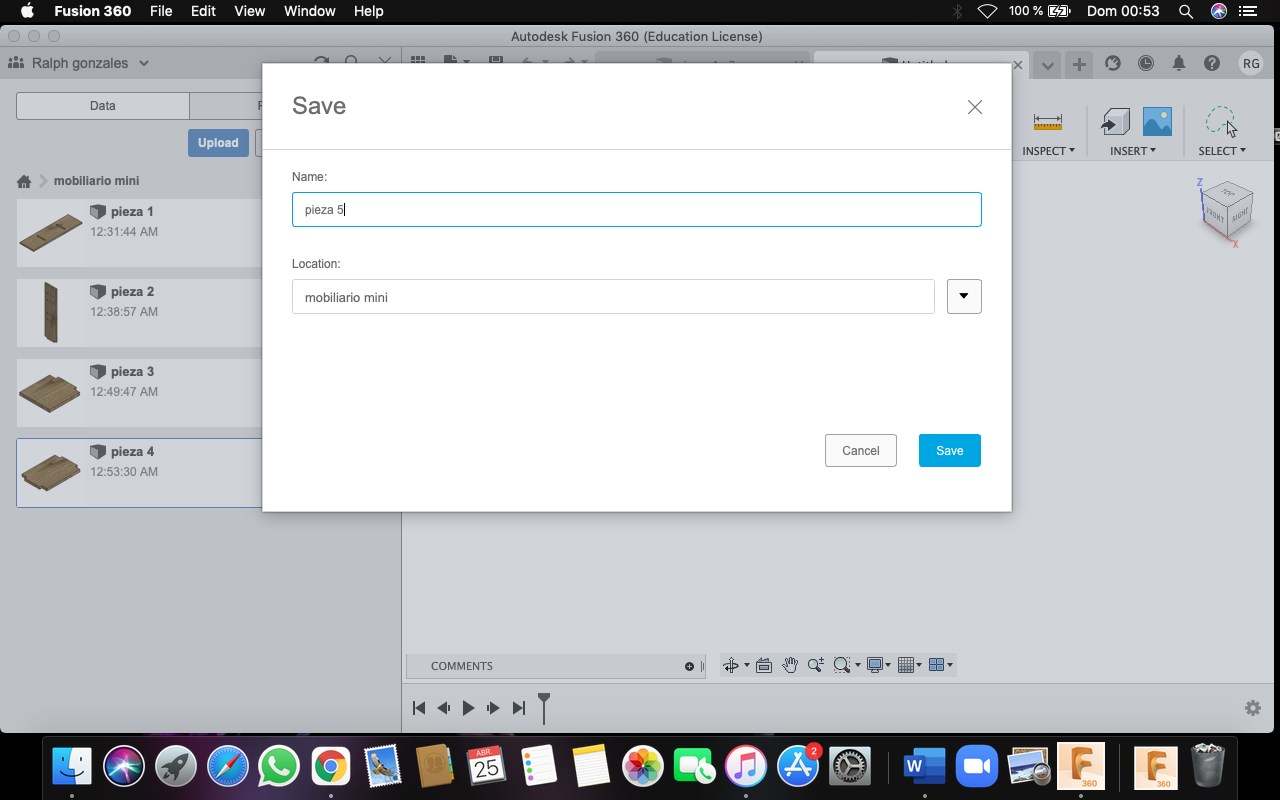Add a comment with the plus icon

click(x=689, y=666)
